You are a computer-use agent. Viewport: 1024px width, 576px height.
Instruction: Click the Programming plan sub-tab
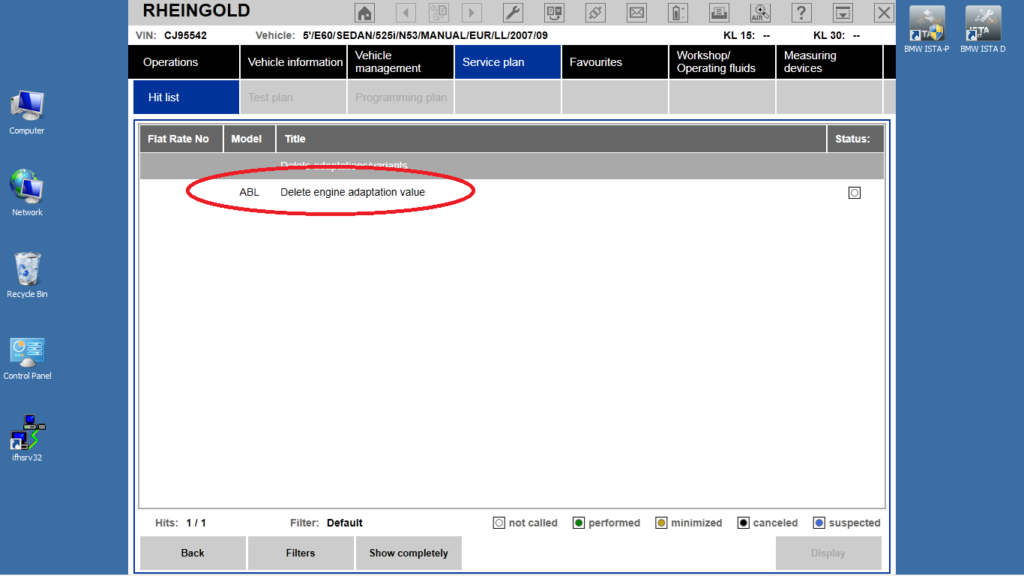coord(400,97)
